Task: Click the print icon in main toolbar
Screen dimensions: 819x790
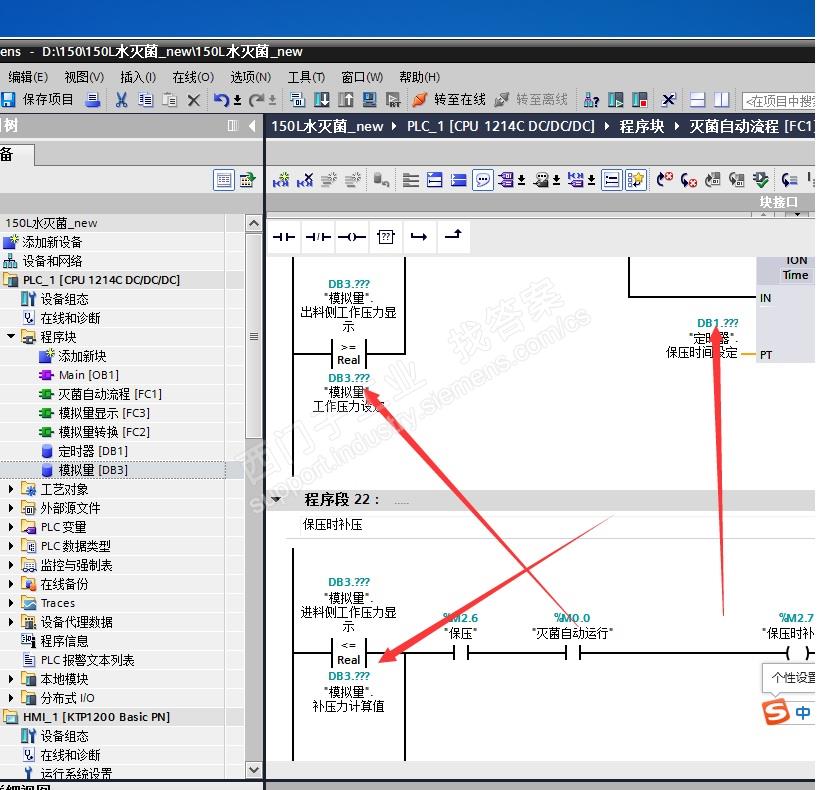Action: coord(93,99)
